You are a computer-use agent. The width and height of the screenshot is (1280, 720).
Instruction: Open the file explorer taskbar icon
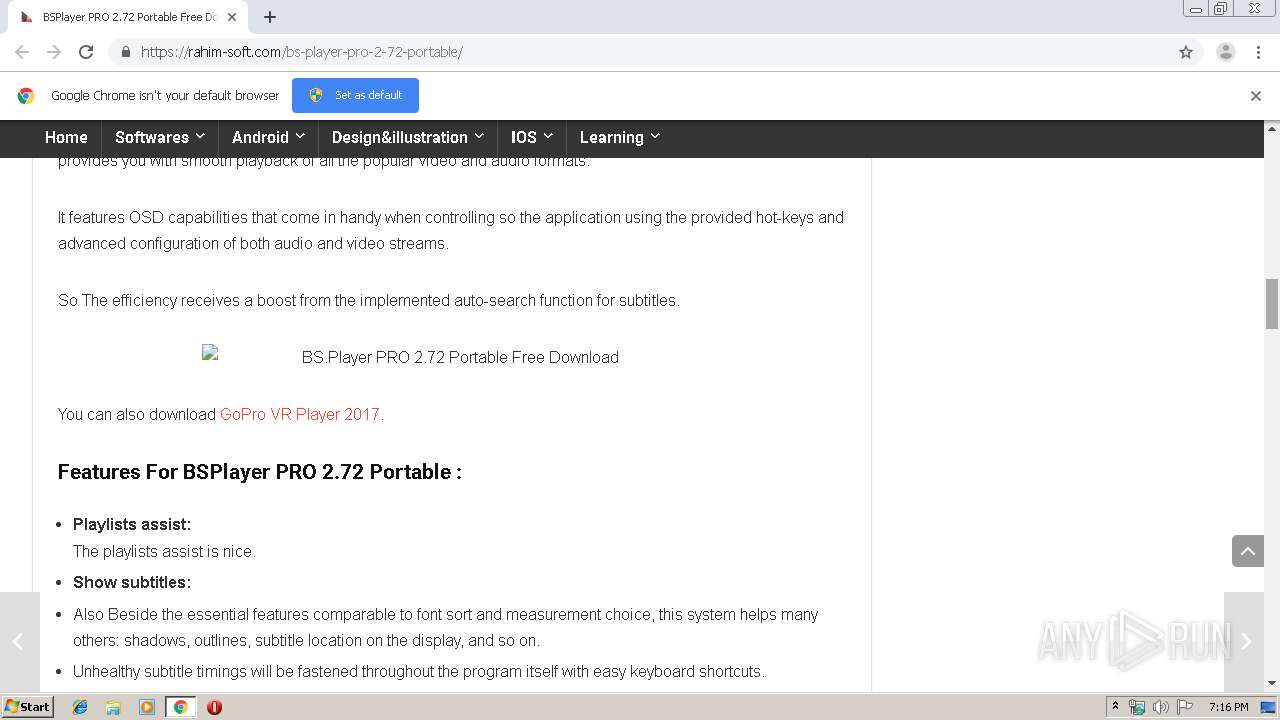tap(113, 707)
